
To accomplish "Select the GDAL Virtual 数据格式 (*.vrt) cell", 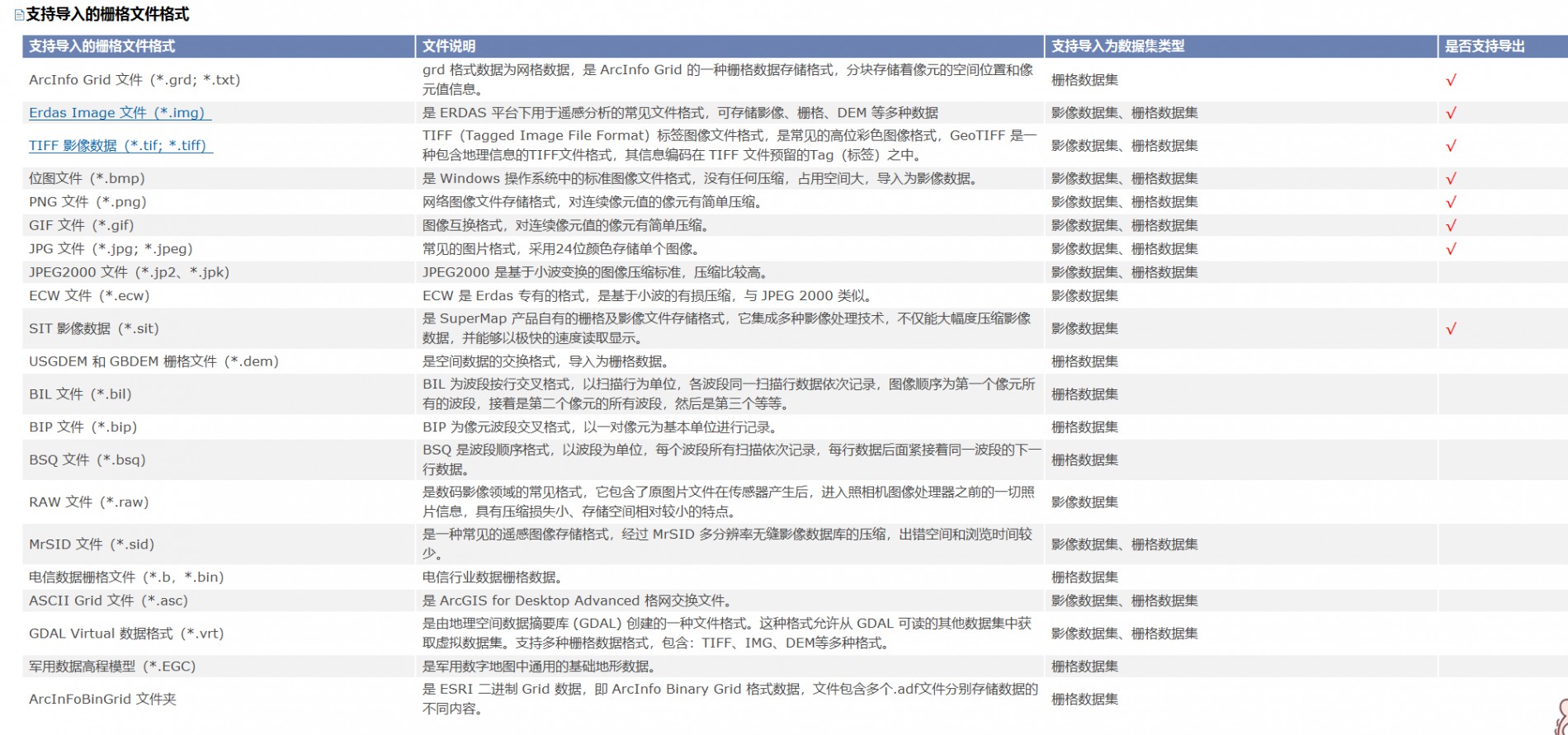I will coord(218,634).
